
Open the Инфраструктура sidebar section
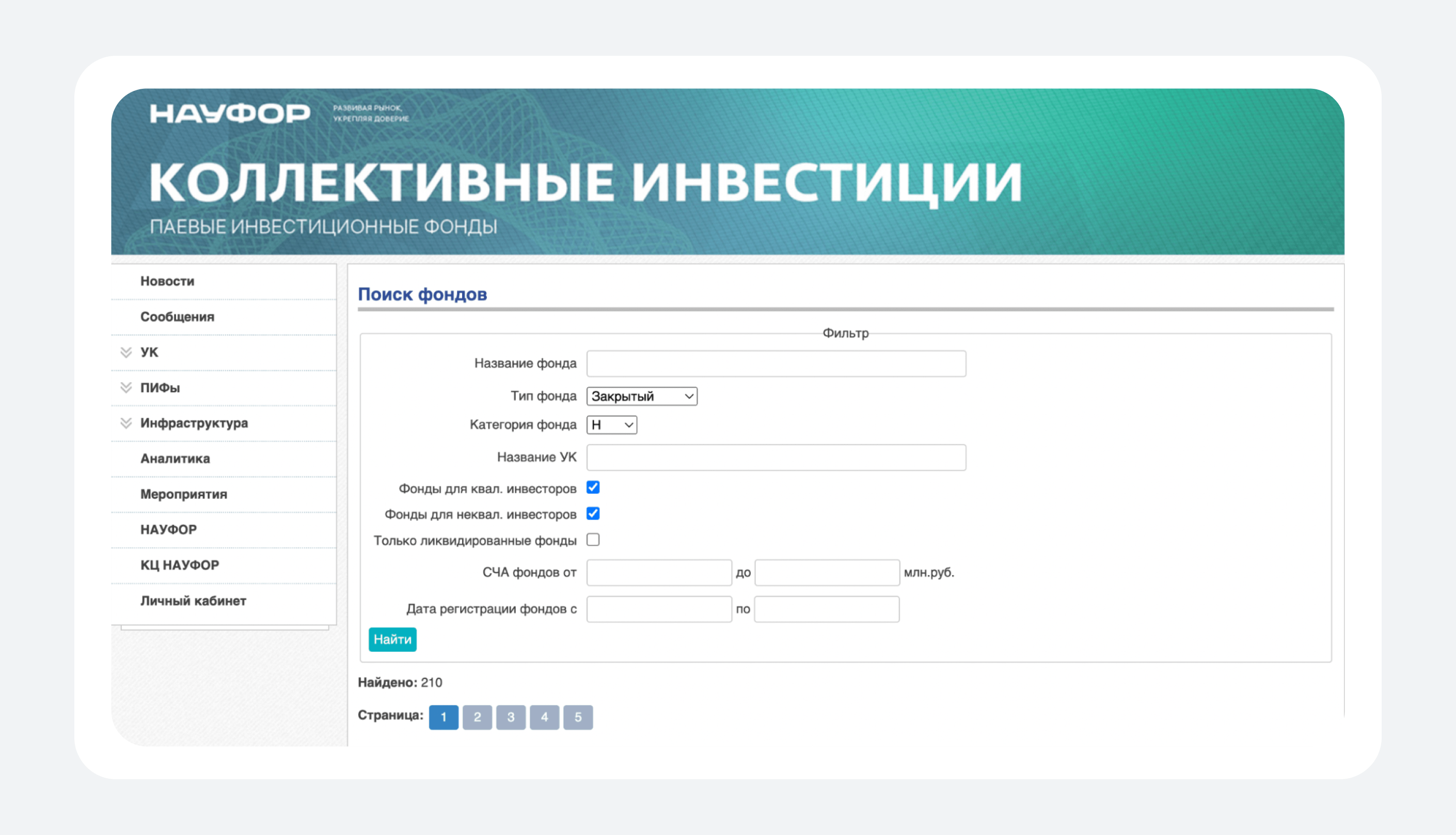tap(194, 423)
